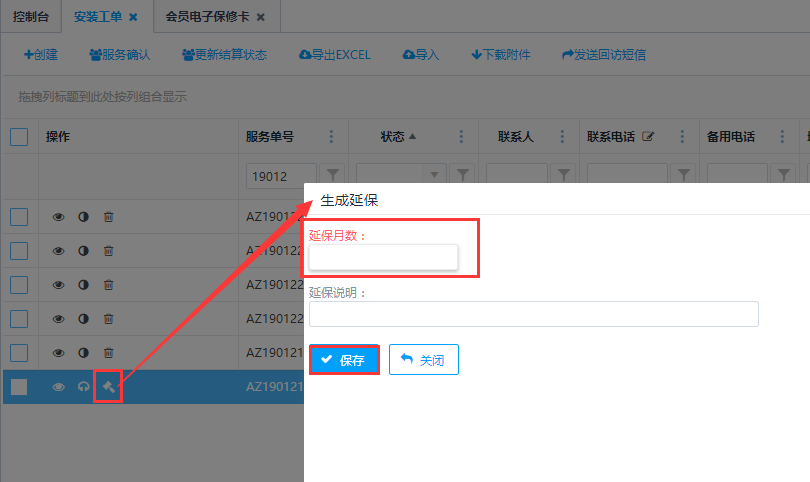
Task: Click the trash icon in the first row
Action: click(109, 216)
